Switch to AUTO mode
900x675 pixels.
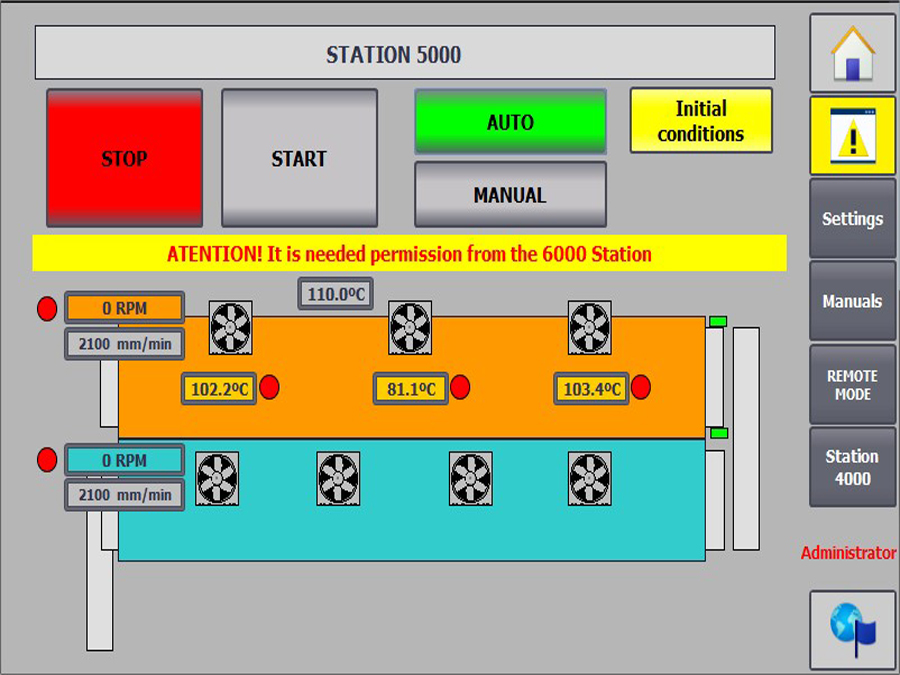coord(510,122)
